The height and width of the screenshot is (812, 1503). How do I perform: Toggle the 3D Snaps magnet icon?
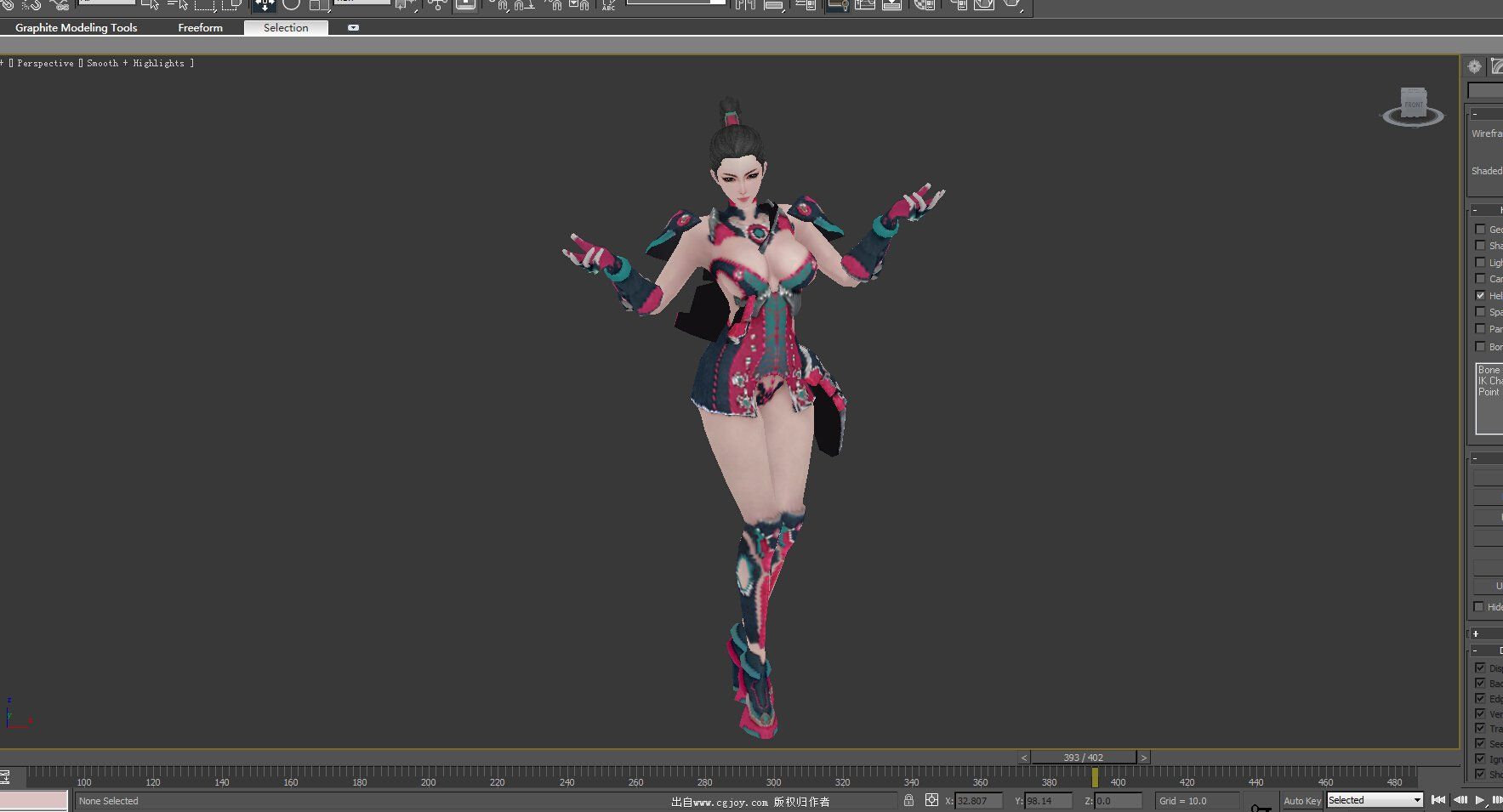498,4
